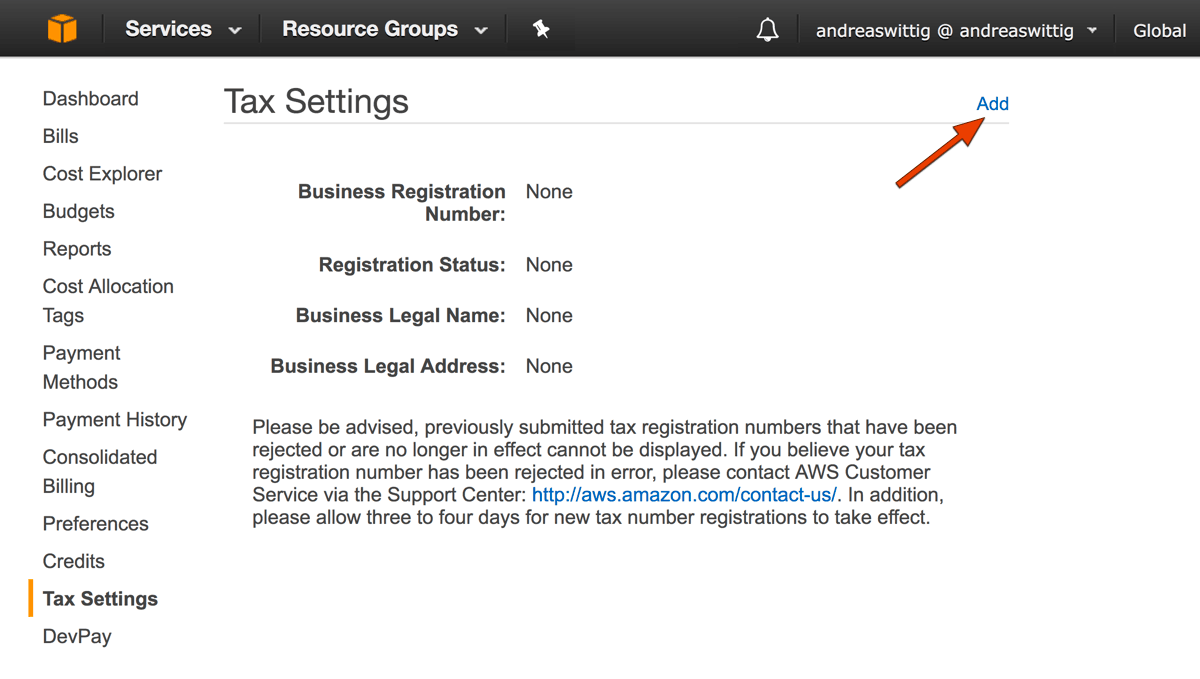This screenshot has width=1200, height=679.
Task: View Payment History
Action: point(115,420)
